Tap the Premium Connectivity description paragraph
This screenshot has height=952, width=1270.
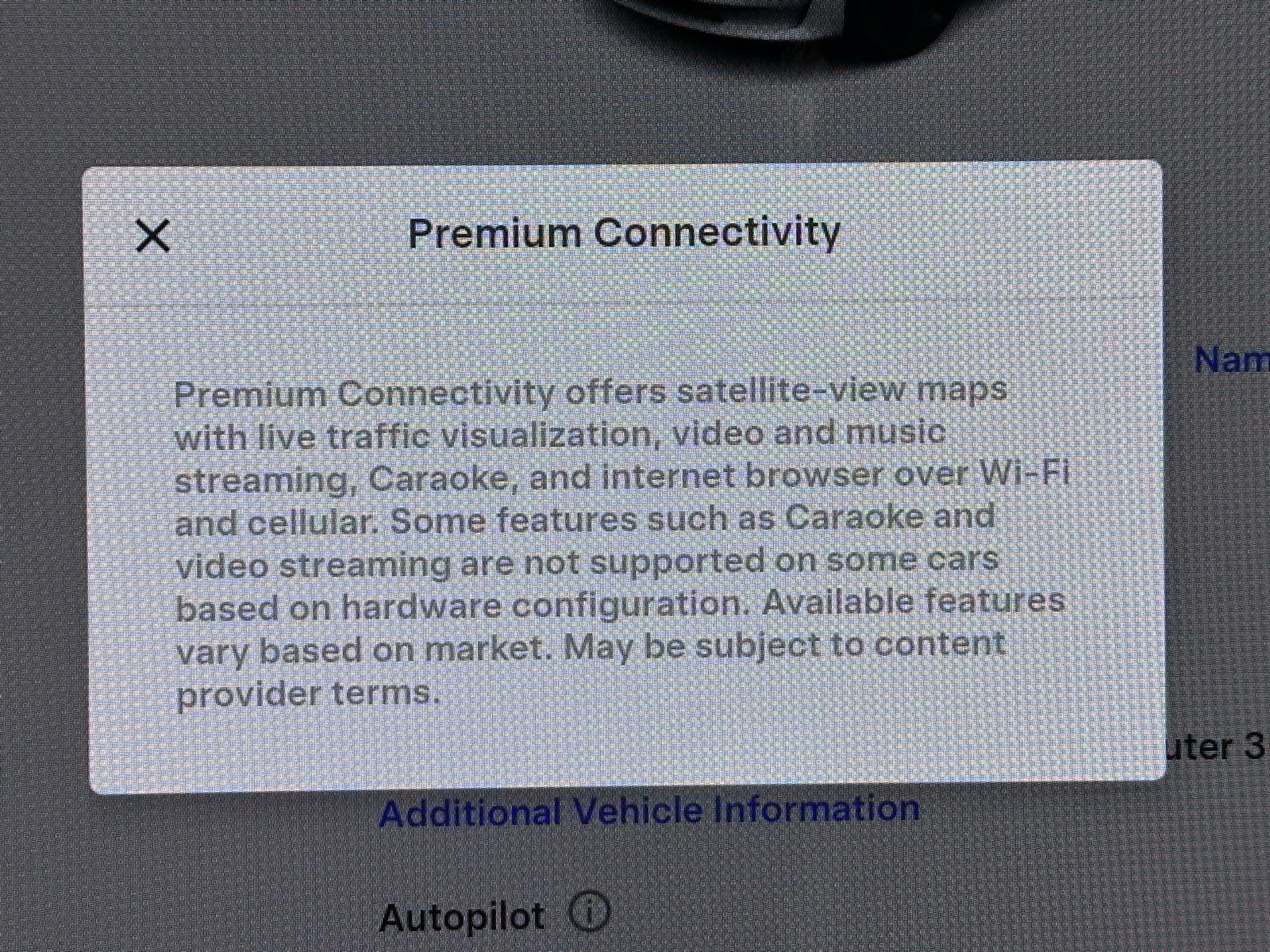tap(619, 544)
